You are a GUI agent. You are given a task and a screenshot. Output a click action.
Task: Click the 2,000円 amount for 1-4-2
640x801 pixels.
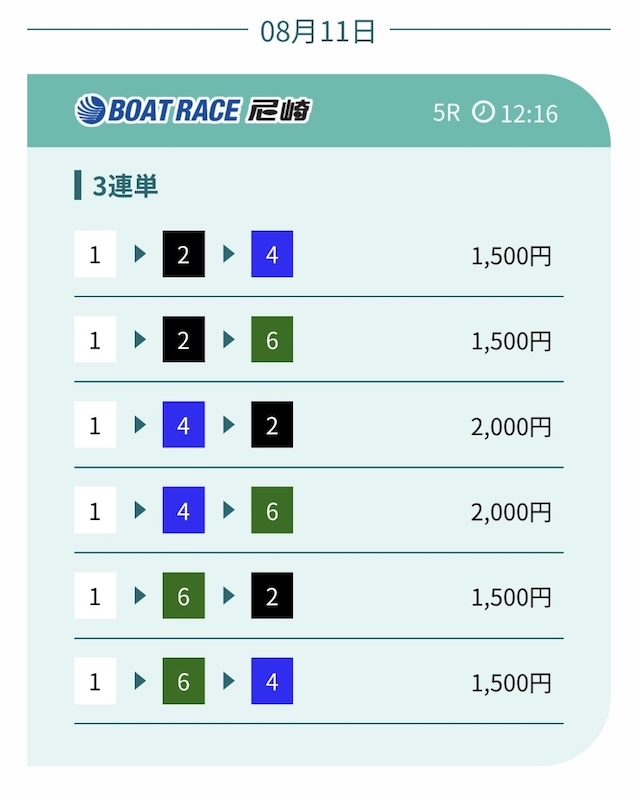[x=511, y=427]
